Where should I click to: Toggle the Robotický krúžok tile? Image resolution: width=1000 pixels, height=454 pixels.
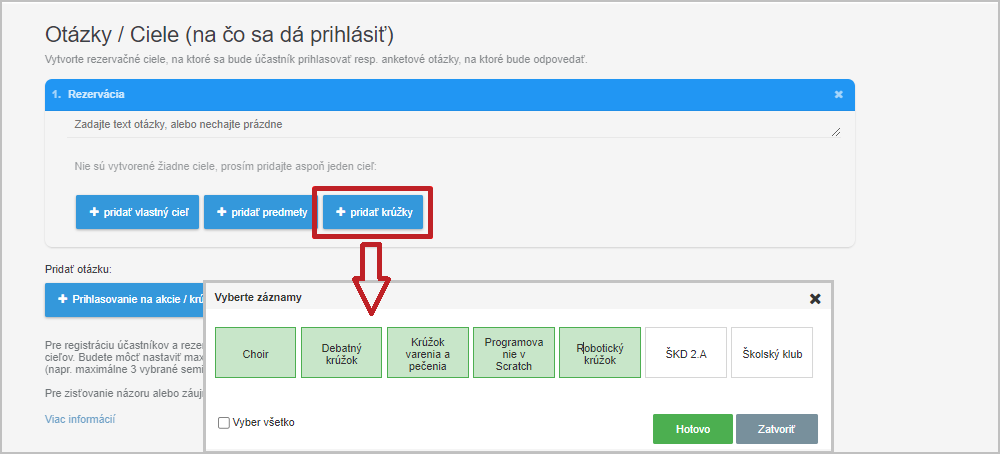(600, 353)
